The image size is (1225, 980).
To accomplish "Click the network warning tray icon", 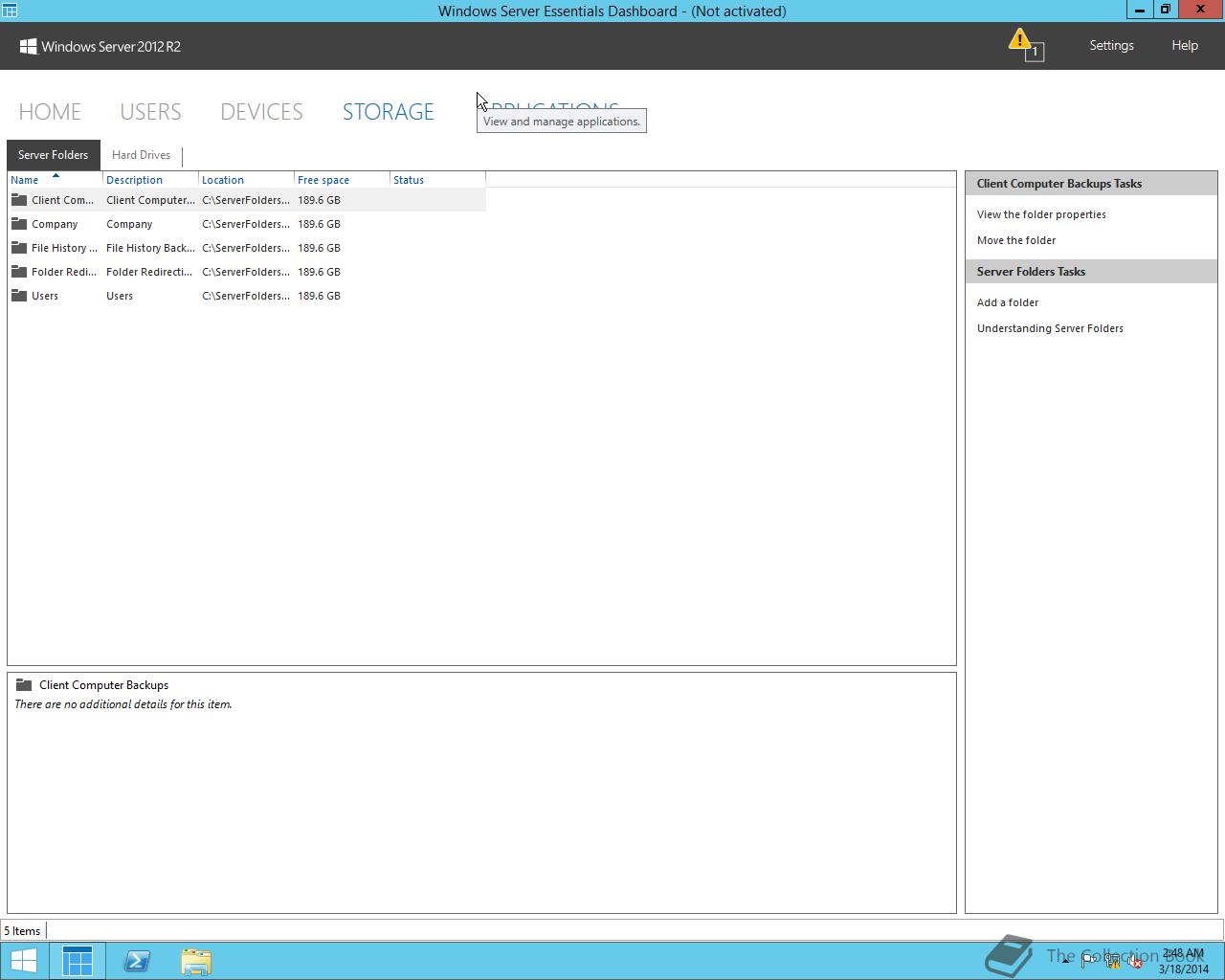I will tap(1112, 962).
